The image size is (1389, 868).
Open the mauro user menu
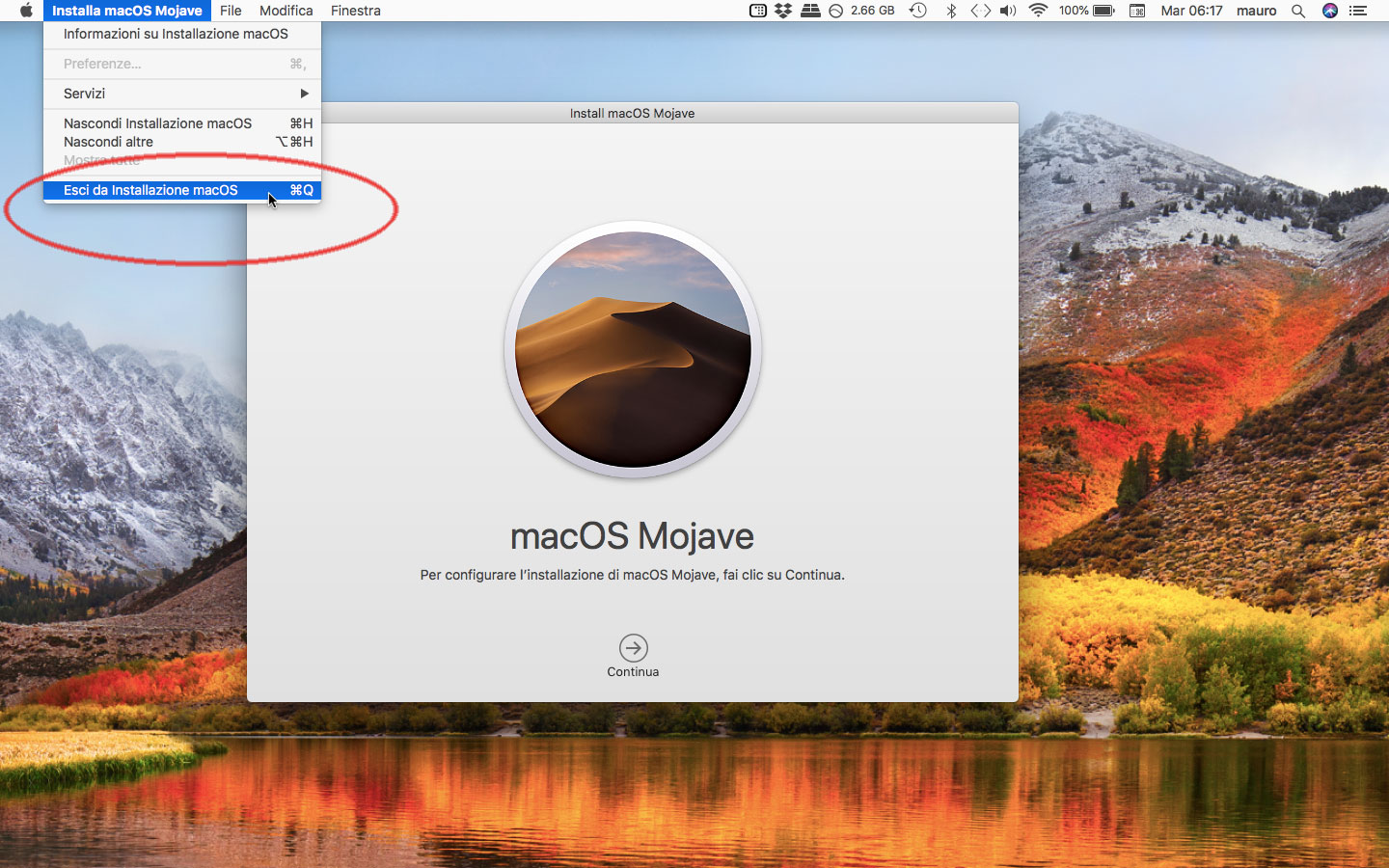coord(1256,11)
